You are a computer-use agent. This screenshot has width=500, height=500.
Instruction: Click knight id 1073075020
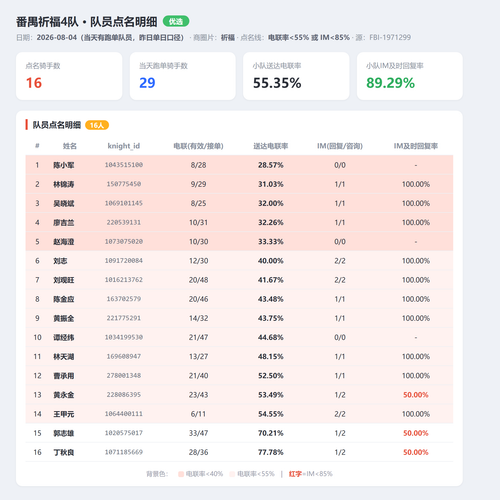124,242
